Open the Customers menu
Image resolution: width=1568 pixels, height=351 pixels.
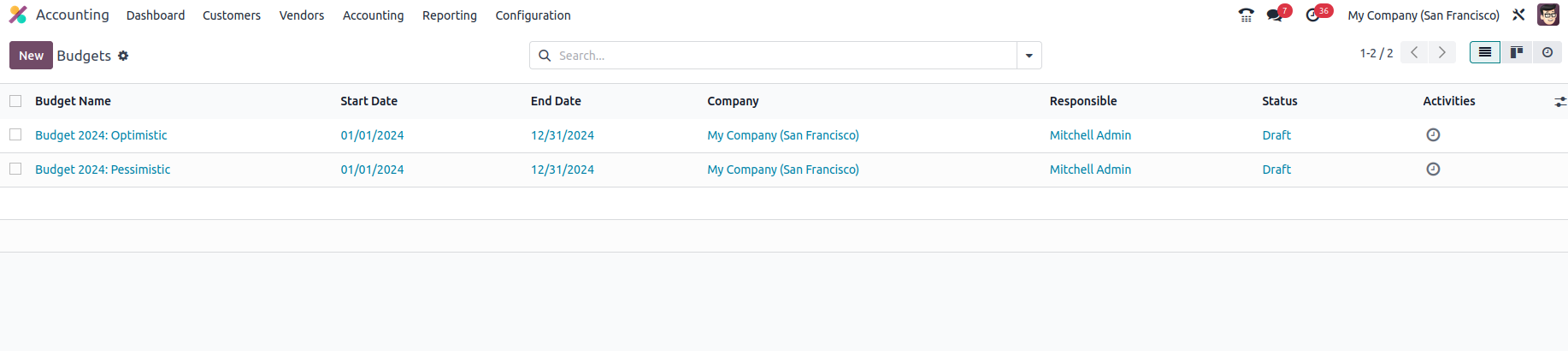click(232, 15)
